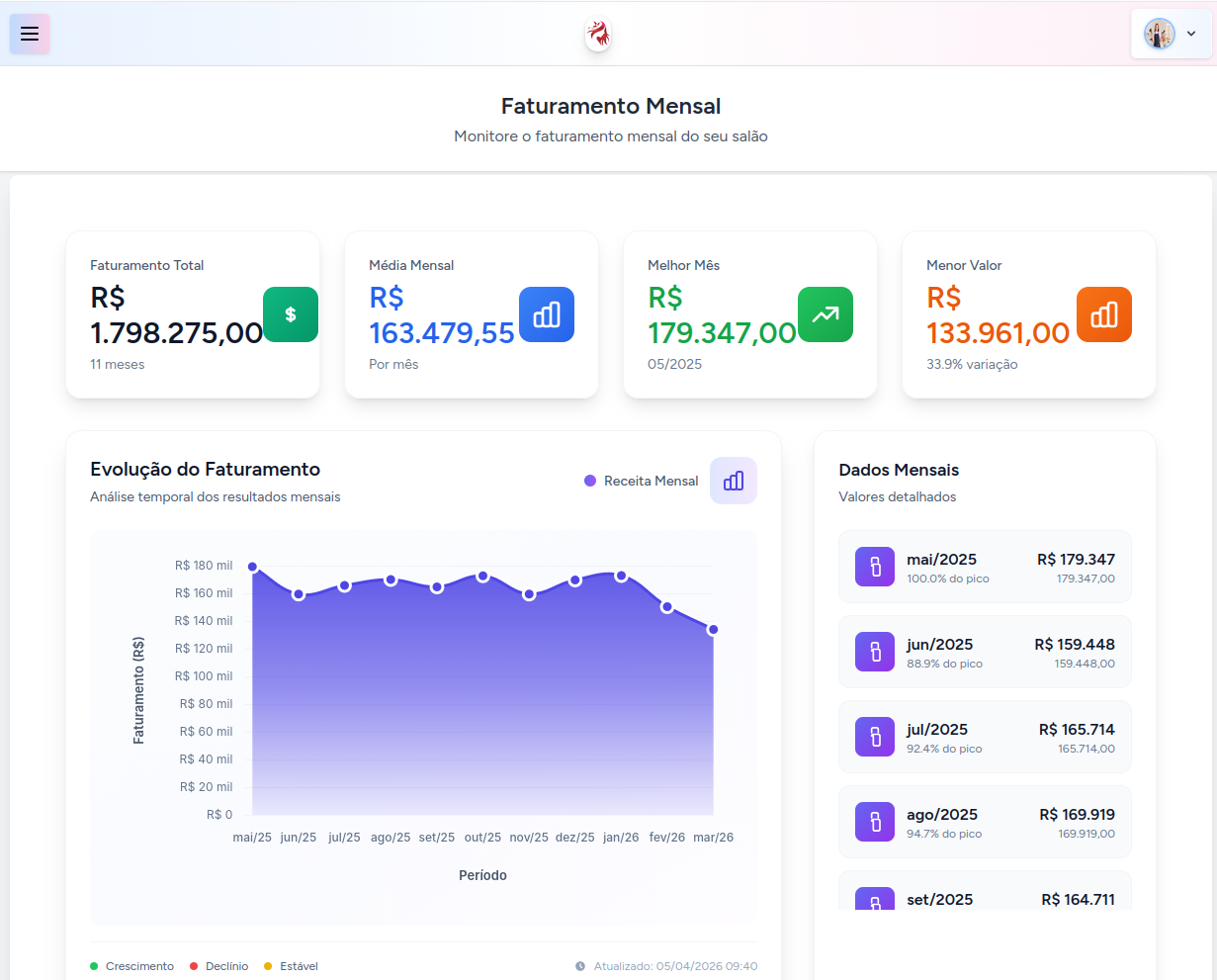The image size is (1217, 980).
Task: Click the user avatar picture
Action: [1160, 34]
